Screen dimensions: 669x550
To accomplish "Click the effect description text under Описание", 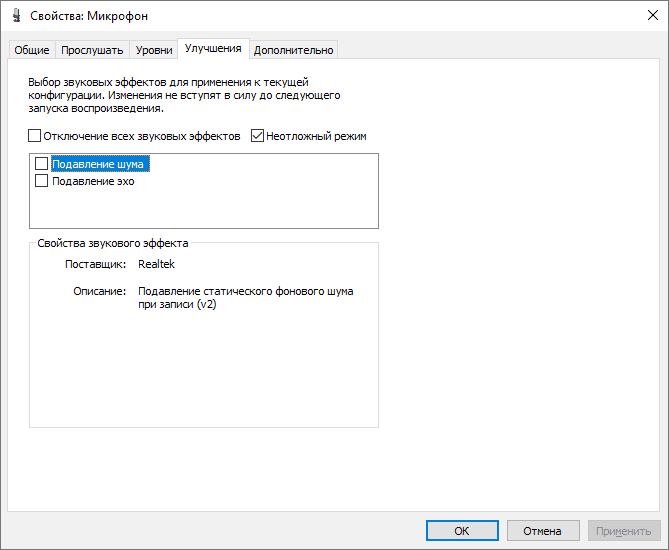I will click(246, 298).
